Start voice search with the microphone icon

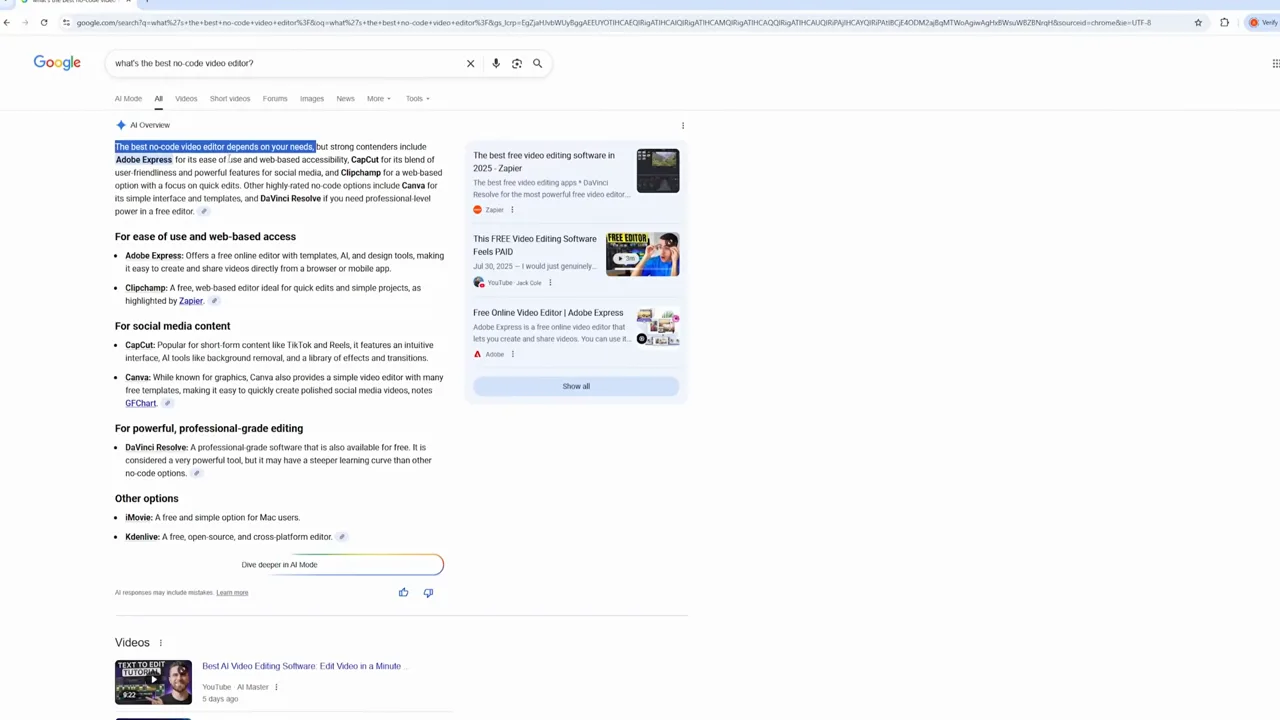coord(496,63)
